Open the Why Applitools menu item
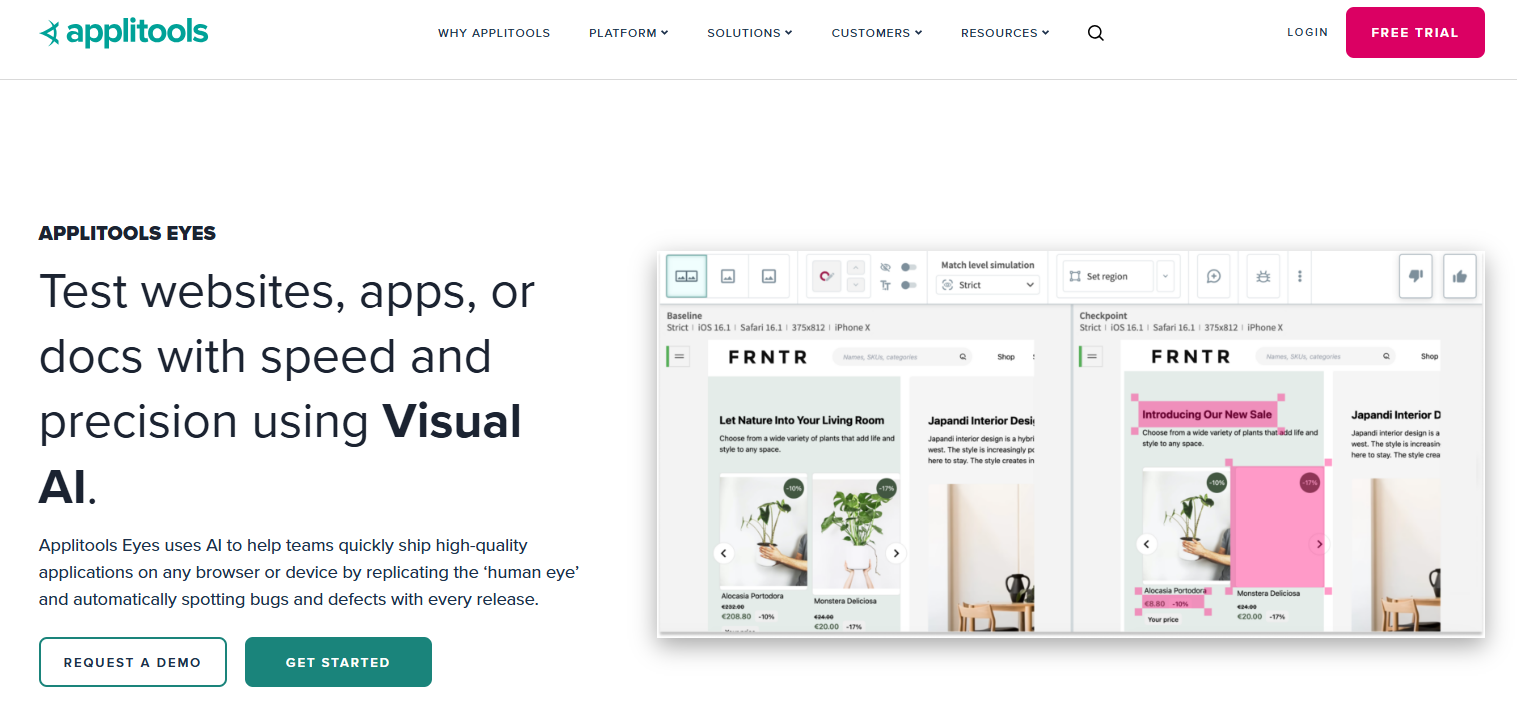 tap(494, 33)
